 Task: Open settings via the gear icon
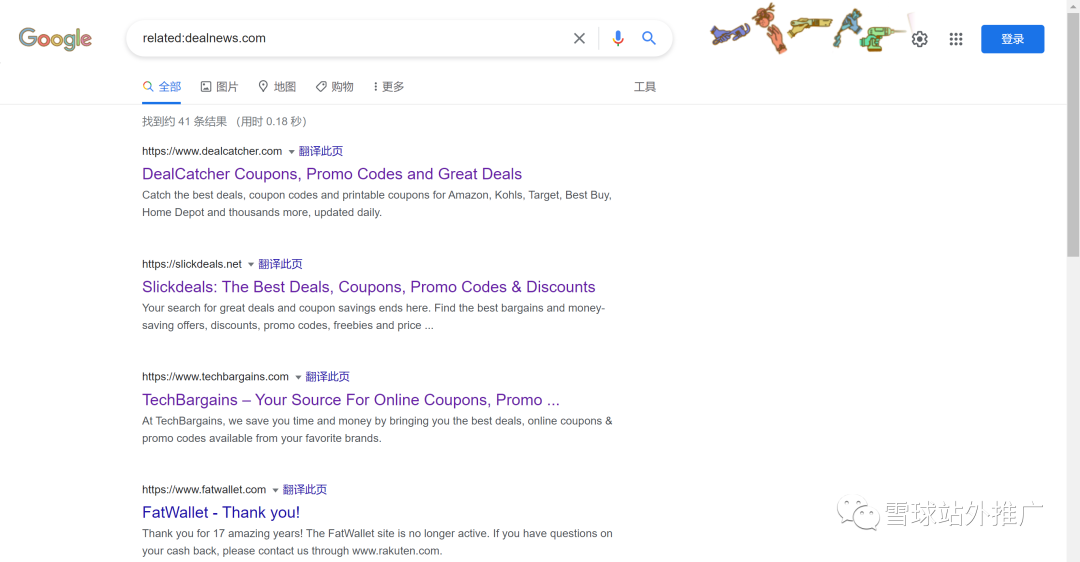pos(920,39)
